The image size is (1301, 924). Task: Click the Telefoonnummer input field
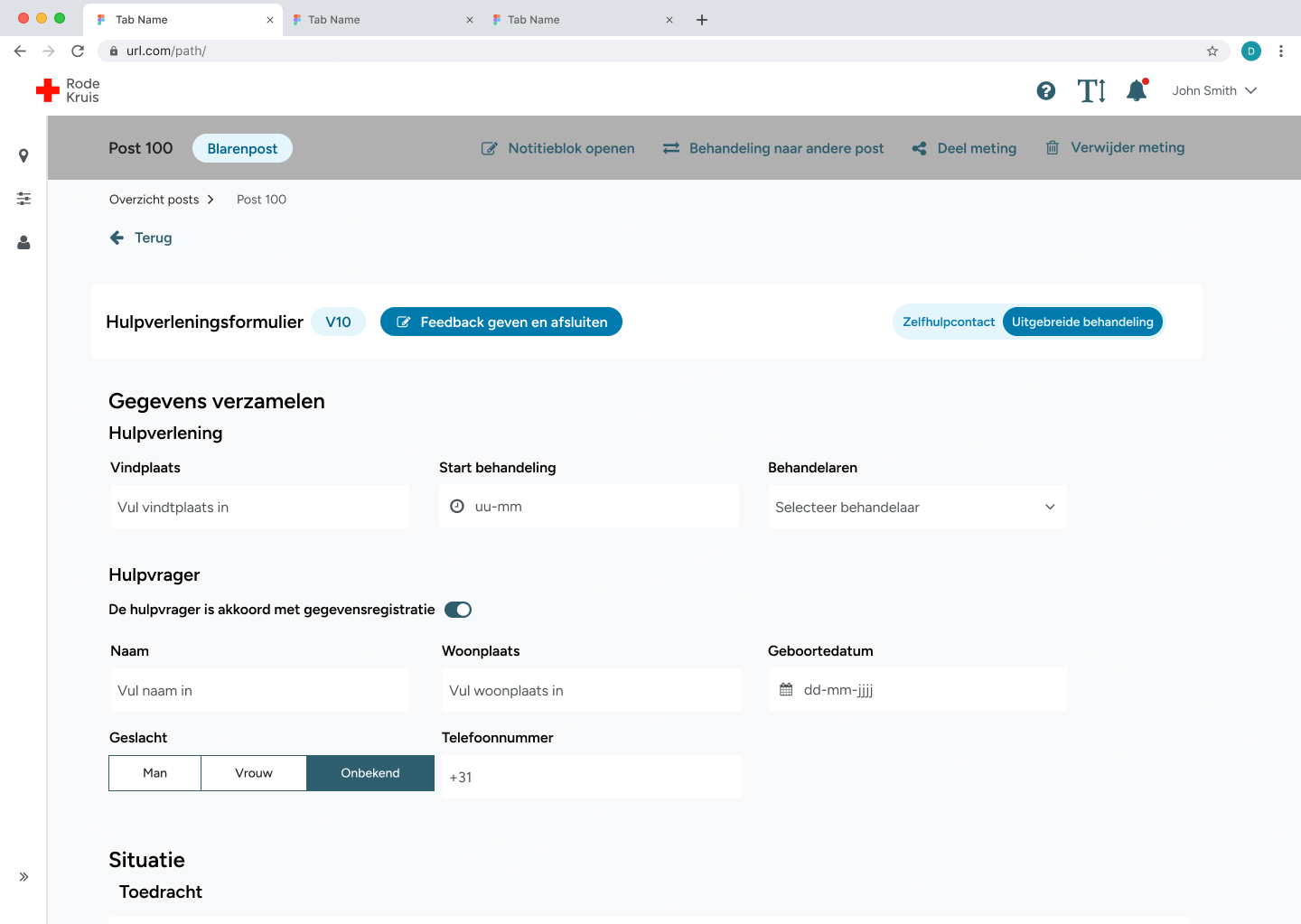[592, 777]
